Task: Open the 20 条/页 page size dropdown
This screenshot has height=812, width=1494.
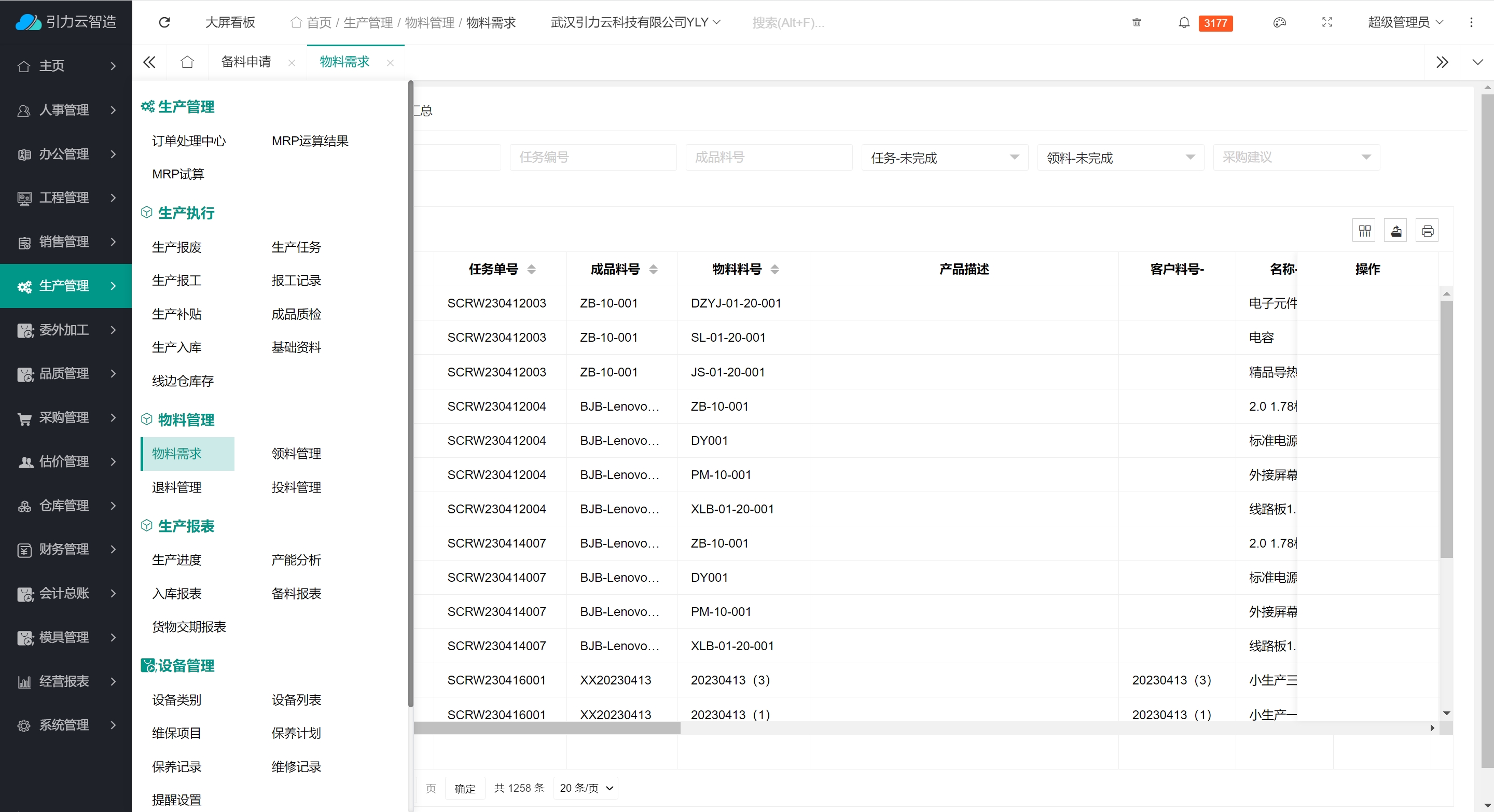Action: (x=585, y=788)
